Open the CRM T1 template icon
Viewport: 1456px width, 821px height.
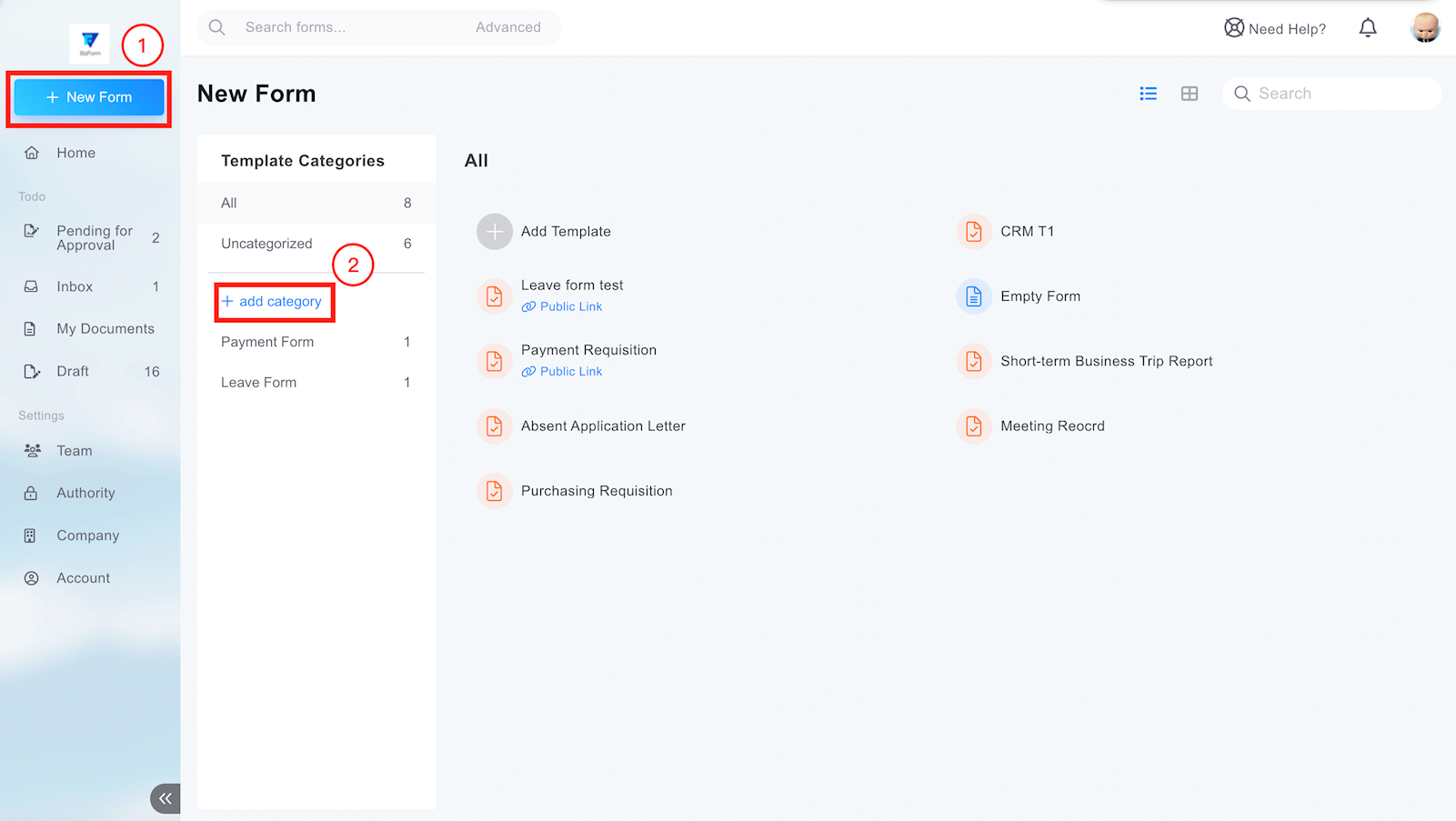click(973, 232)
